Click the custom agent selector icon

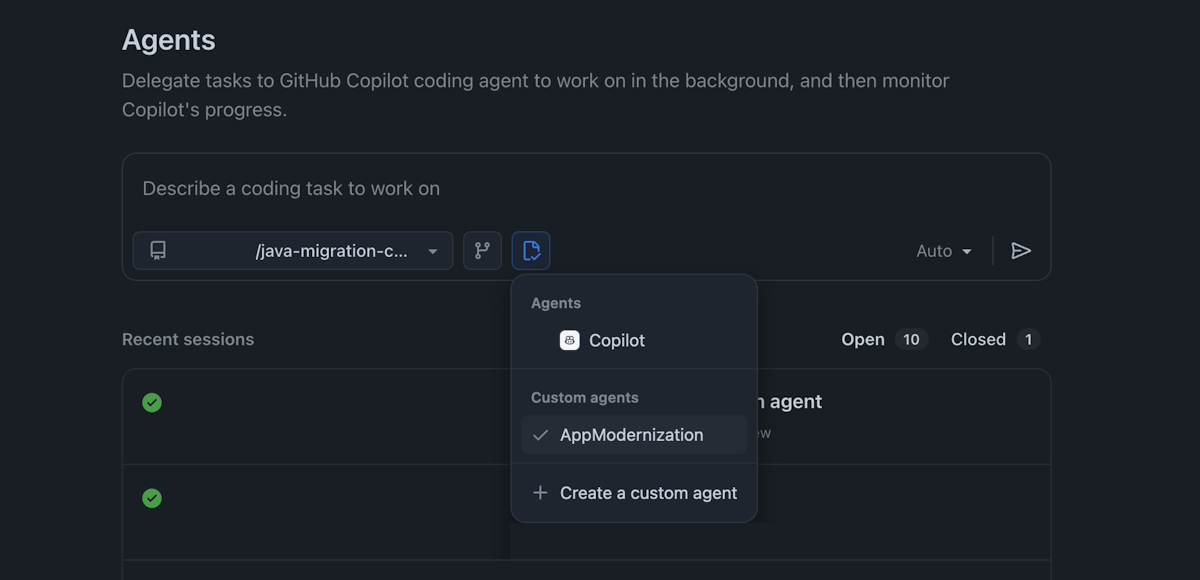531,251
